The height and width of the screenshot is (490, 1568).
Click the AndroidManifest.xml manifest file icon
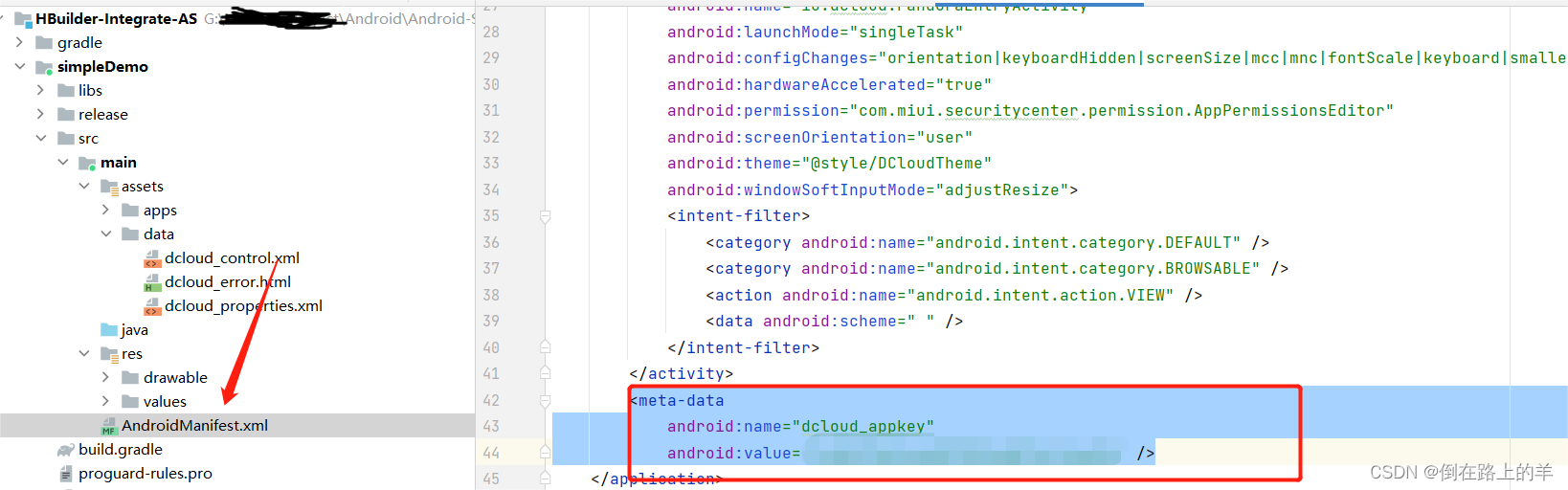(109, 426)
